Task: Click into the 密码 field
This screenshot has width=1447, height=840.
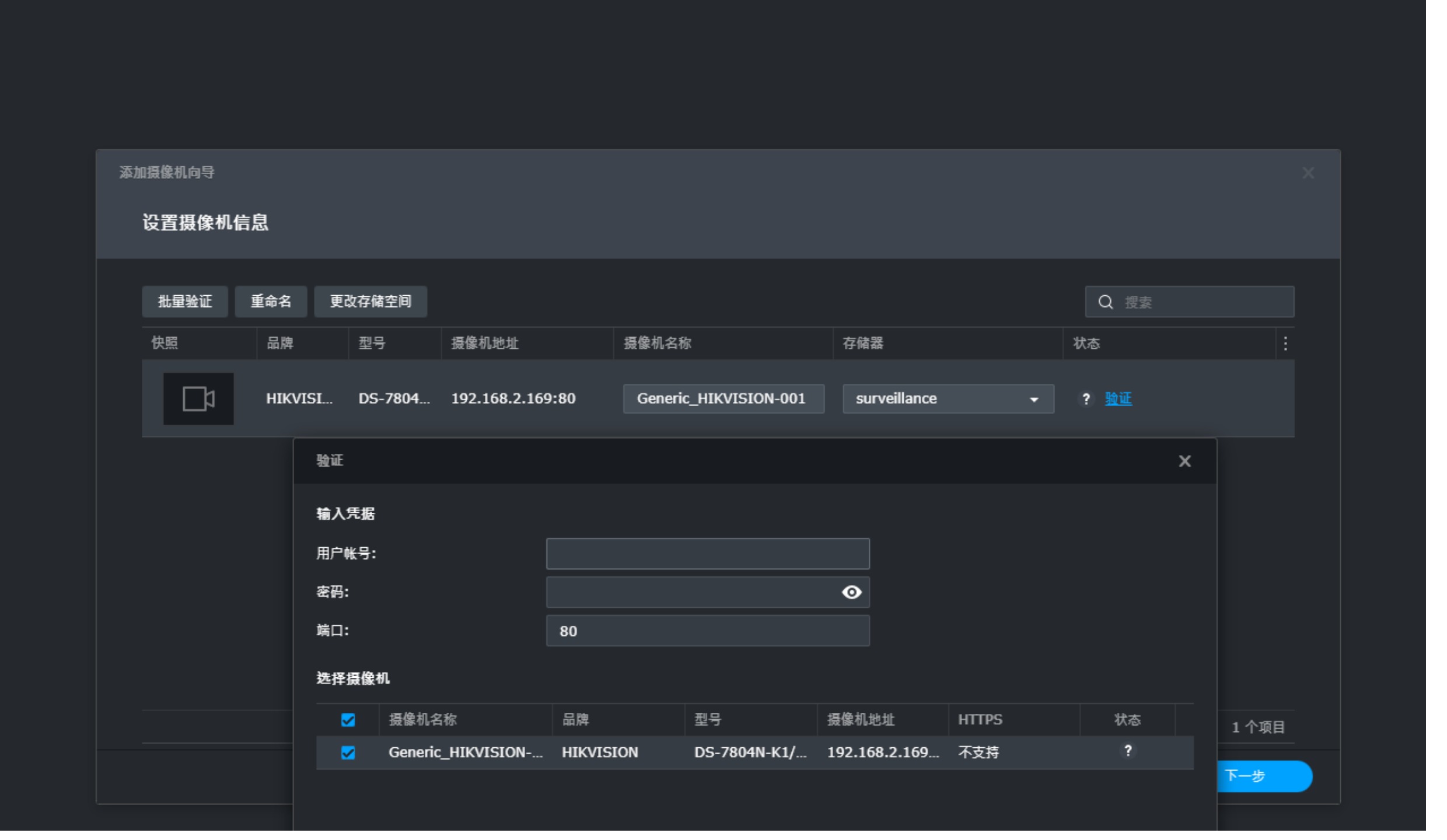Action: [x=688, y=593]
